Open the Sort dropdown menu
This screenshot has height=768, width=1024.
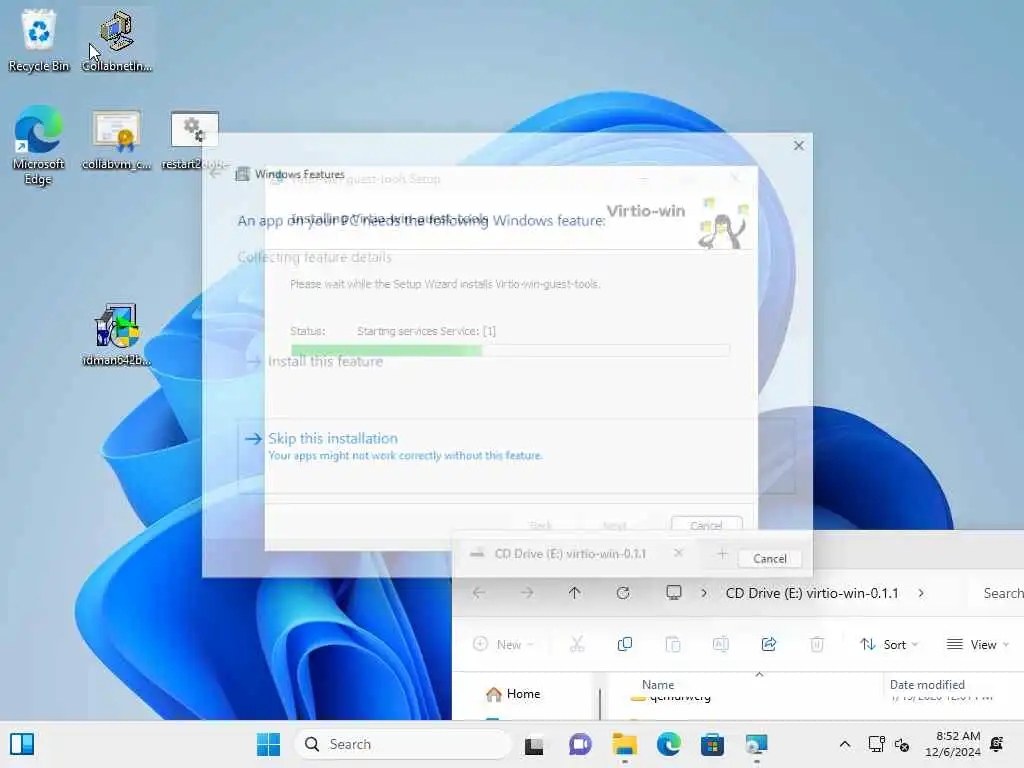click(x=889, y=645)
